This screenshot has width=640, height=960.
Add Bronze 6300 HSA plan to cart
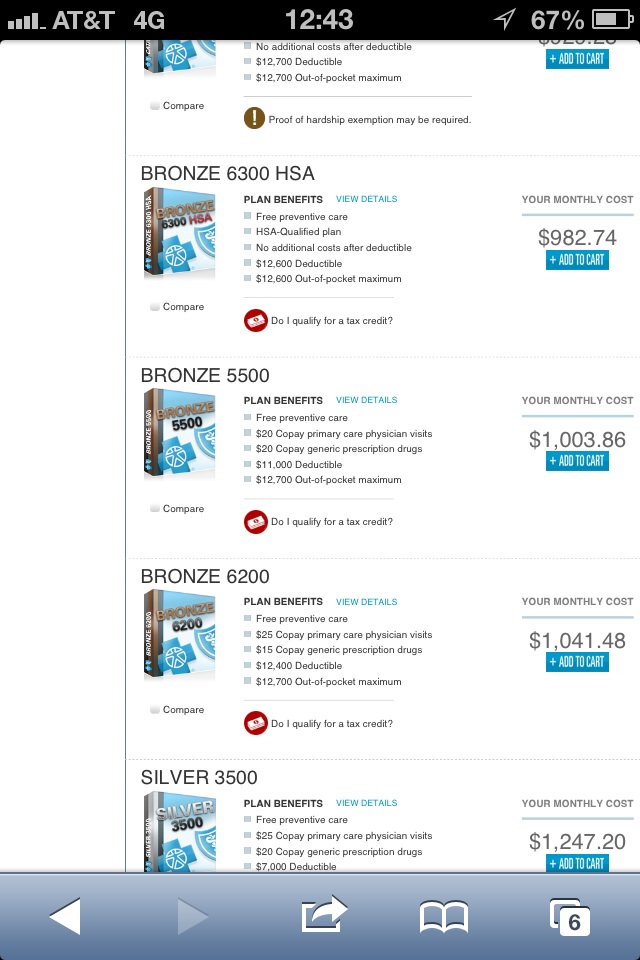577,260
